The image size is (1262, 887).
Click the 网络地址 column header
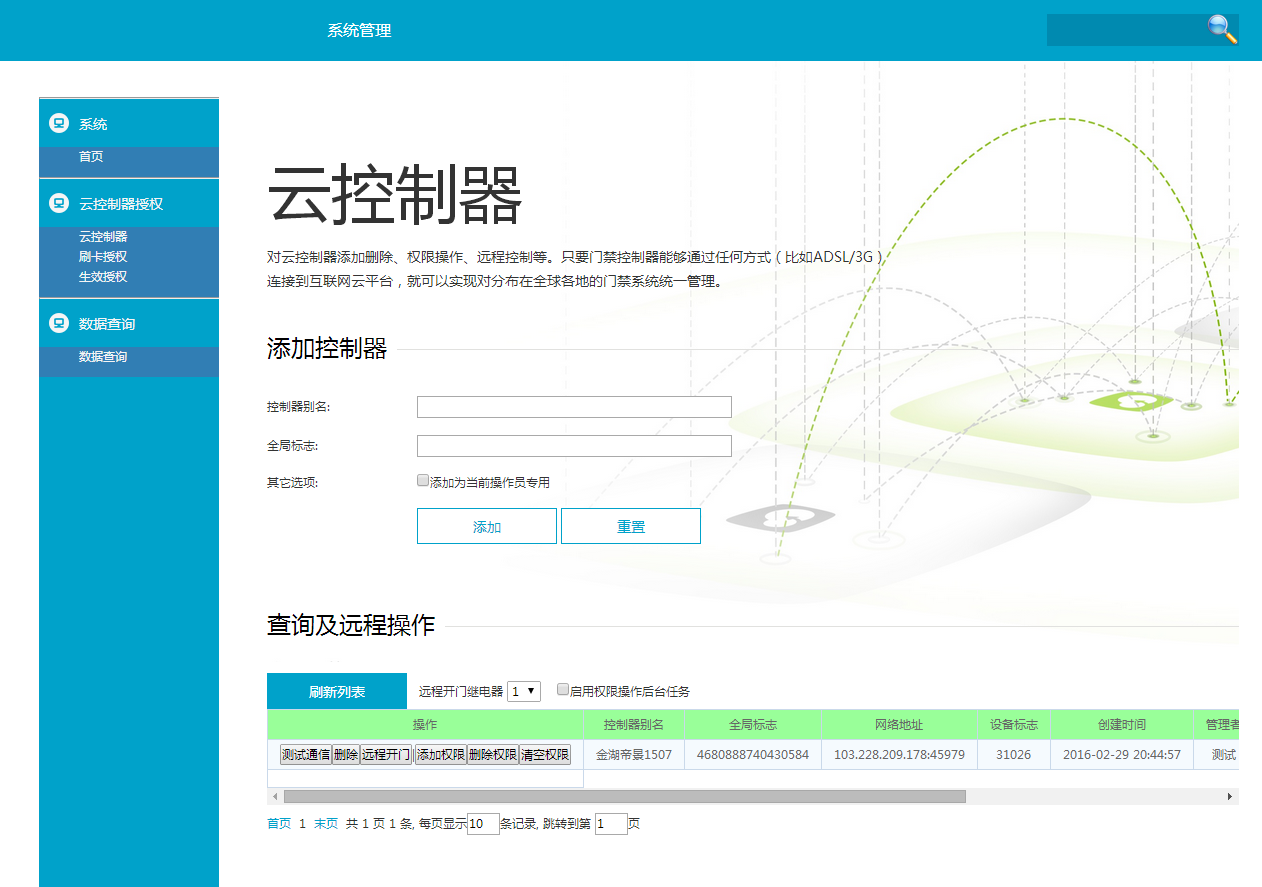(899, 725)
